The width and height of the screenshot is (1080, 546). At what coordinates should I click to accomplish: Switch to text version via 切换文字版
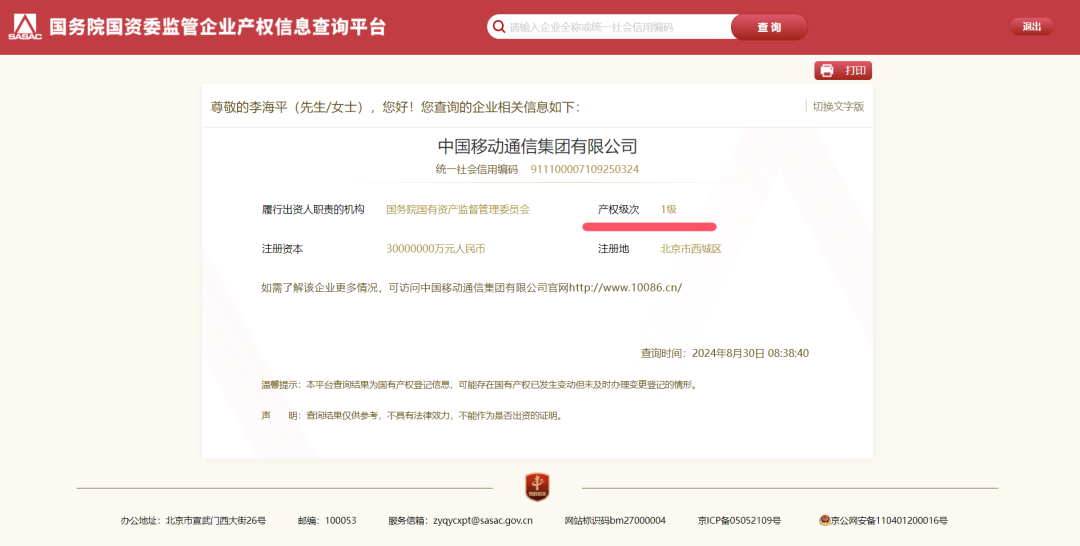pos(838,106)
